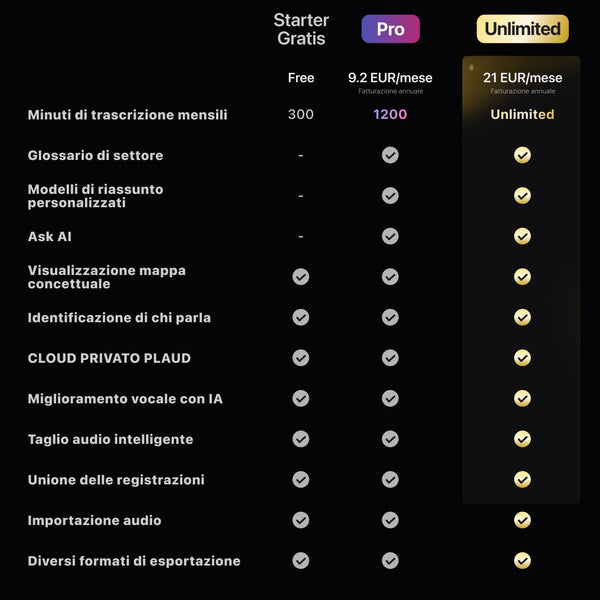Click the Ask AI feature label

(x=50, y=237)
